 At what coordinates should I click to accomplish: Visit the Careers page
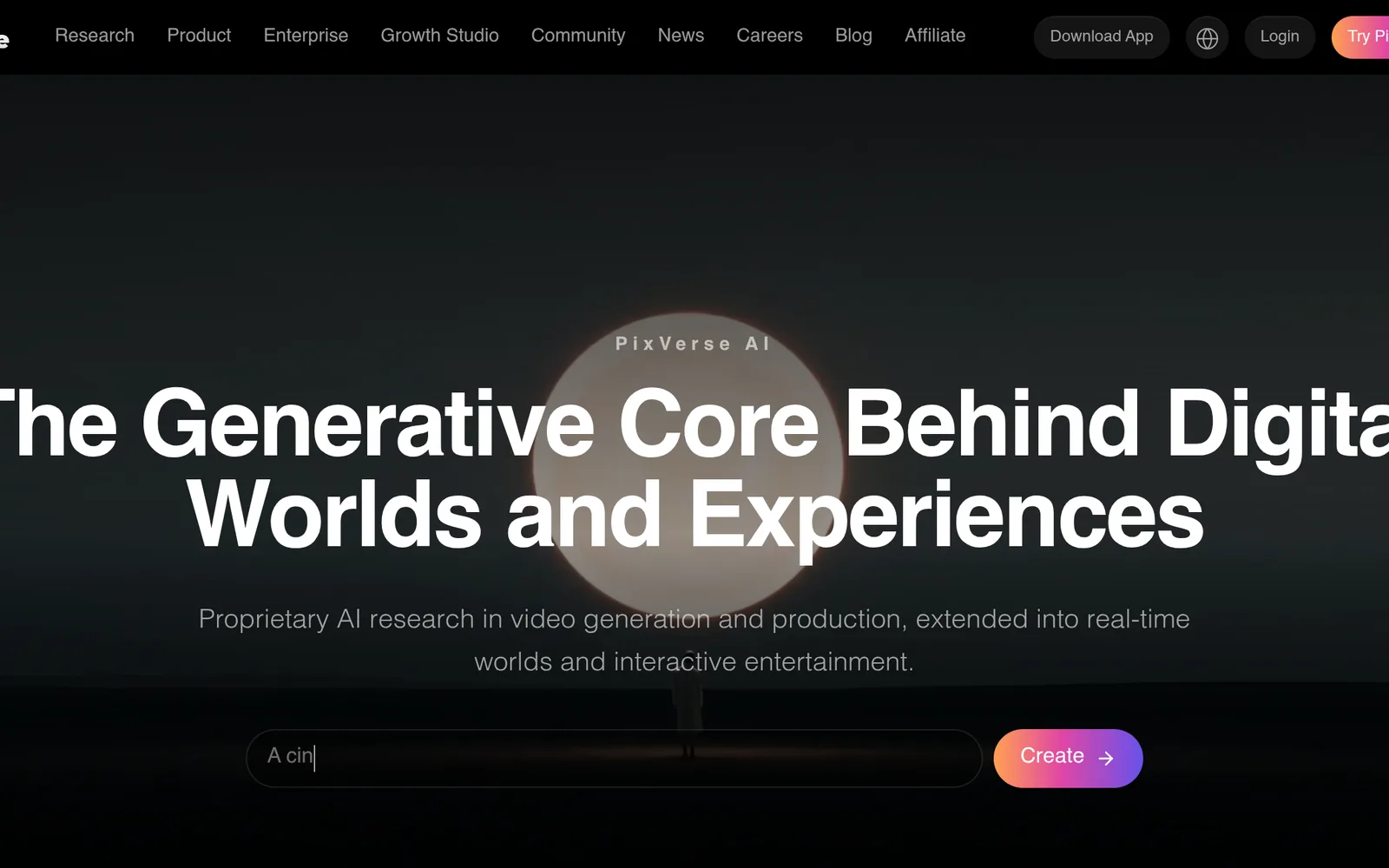tap(769, 36)
